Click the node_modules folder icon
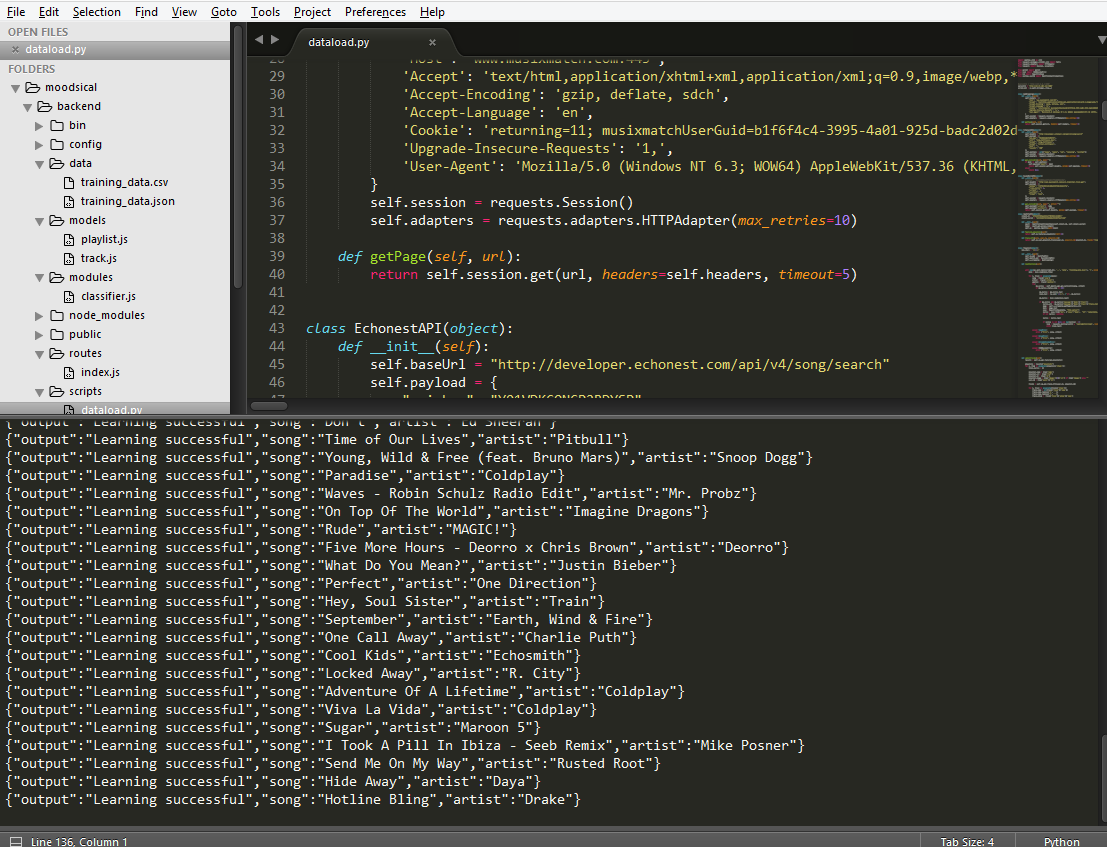Image resolution: width=1107 pixels, height=847 pixels. point(56,316)
